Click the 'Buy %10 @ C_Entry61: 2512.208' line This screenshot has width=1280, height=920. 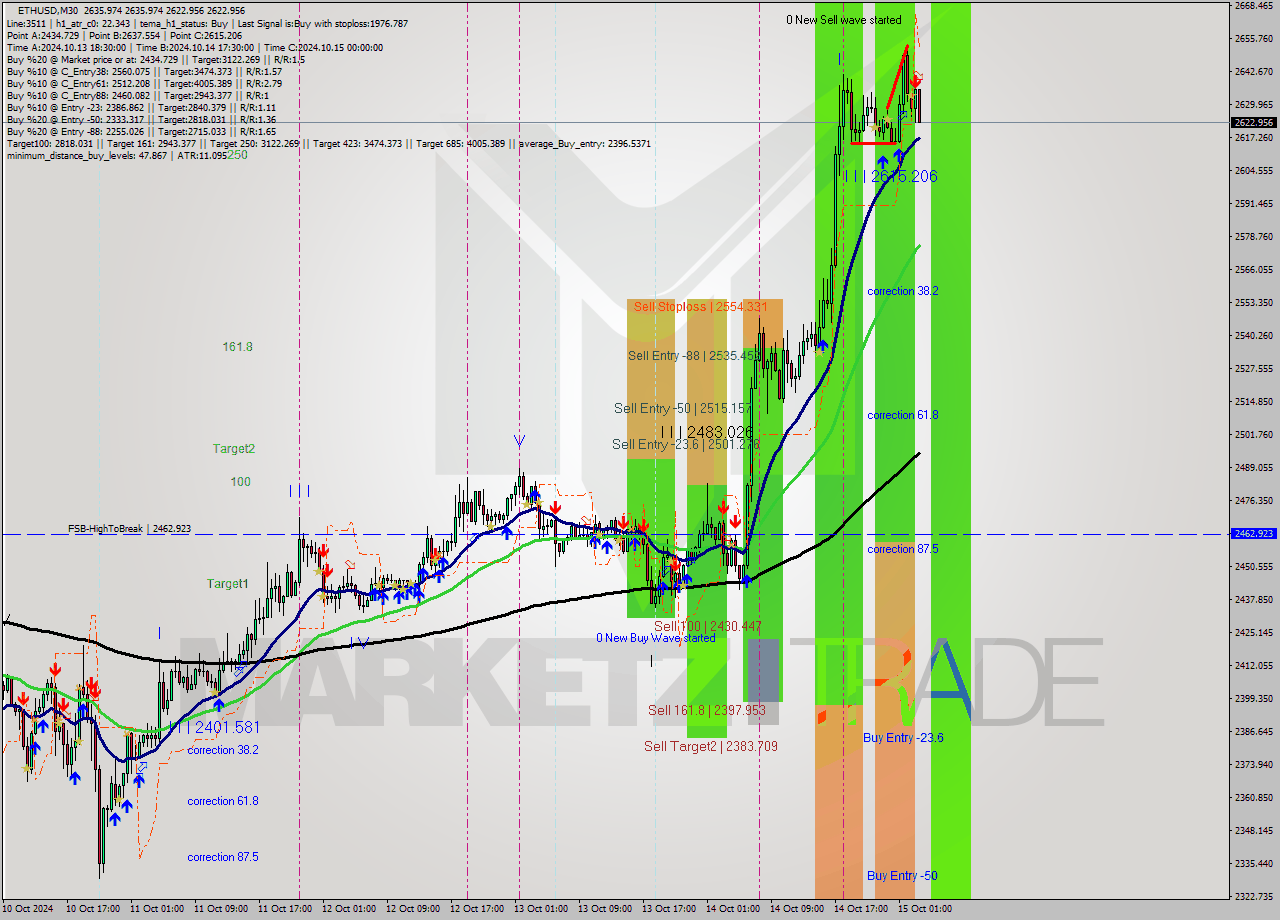[144, 83]
